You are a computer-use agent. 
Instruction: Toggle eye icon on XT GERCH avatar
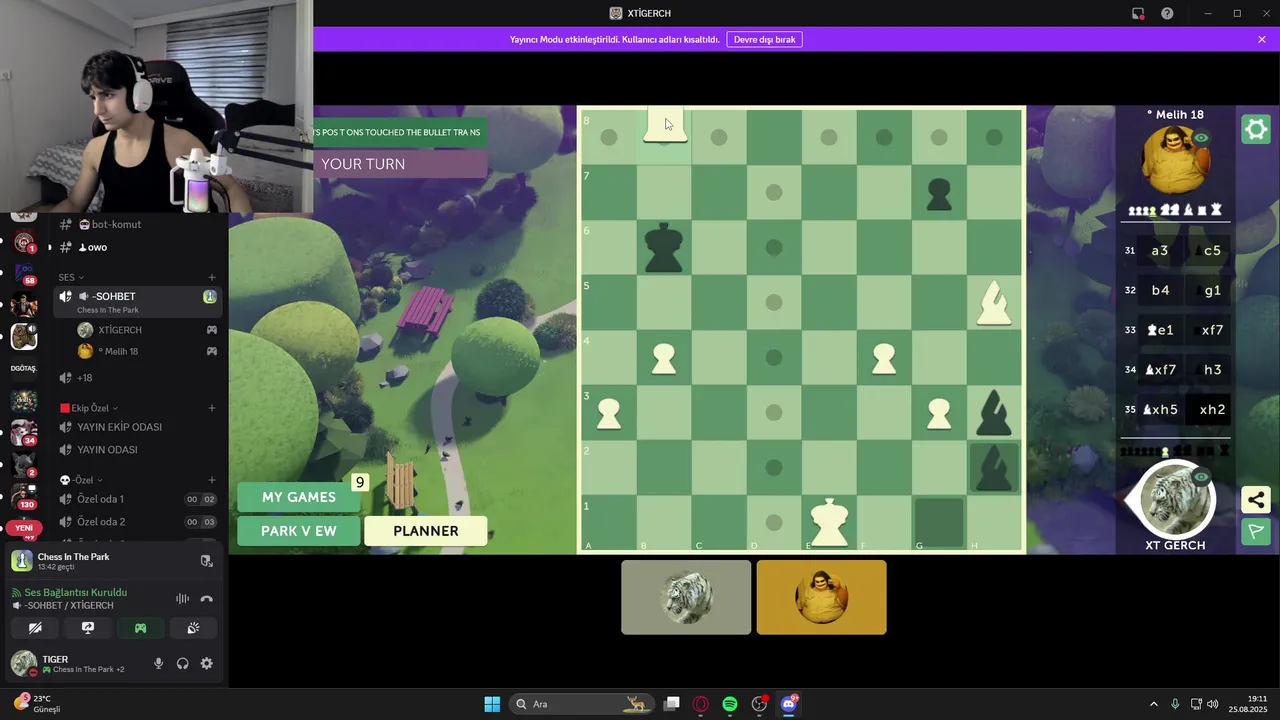tap(1201, 477)
